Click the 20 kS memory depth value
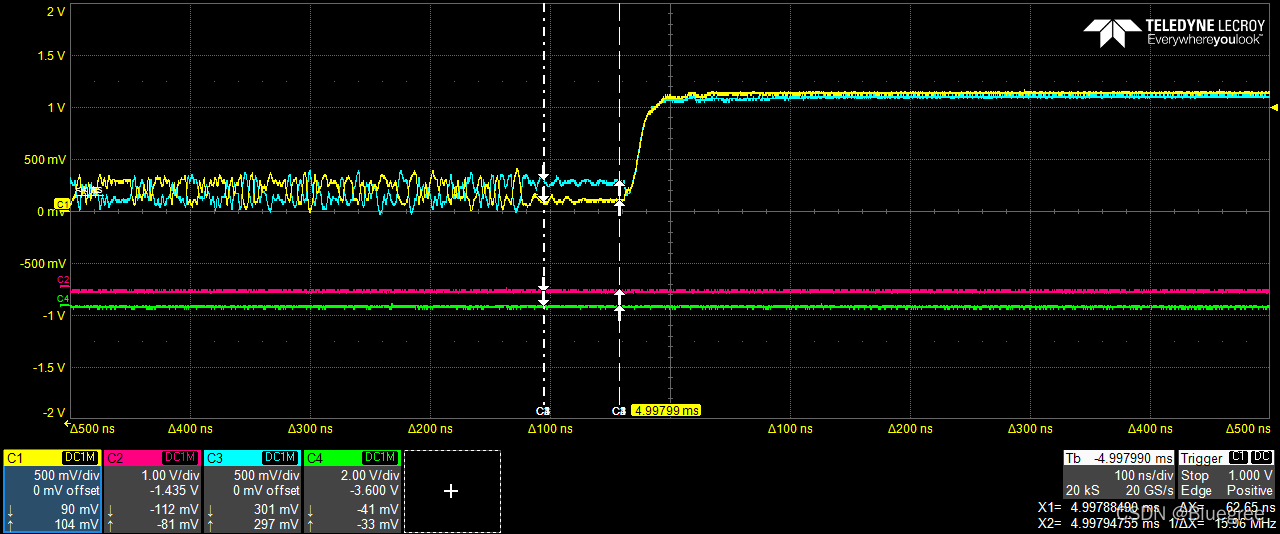The width and height of the screenshot is (1280, 534). tap(1083, 491)
